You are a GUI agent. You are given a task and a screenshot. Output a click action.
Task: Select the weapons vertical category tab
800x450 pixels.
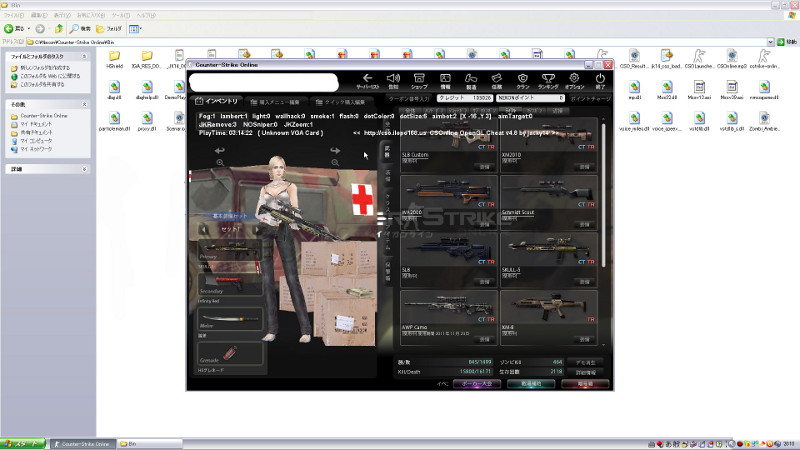pyautogui.click(x=388, y=151)
